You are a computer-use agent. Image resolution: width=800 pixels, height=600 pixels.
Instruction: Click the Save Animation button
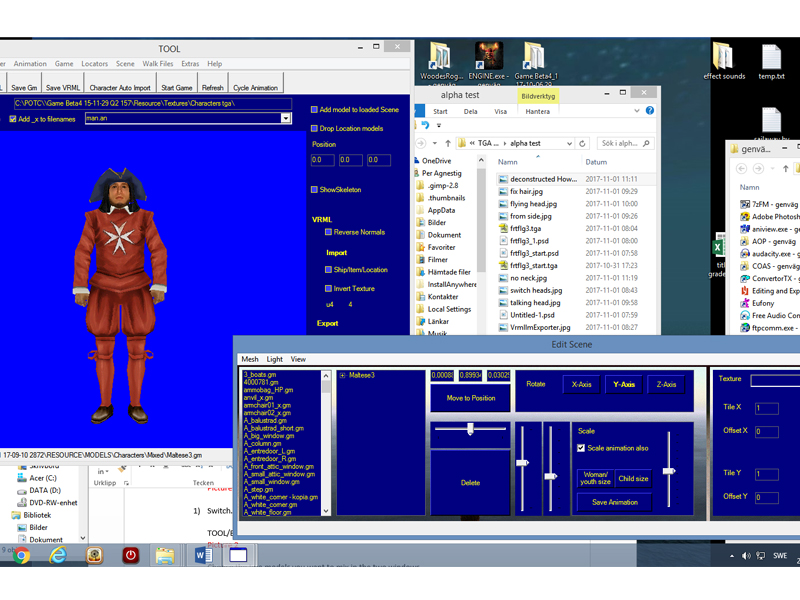click(x=615, y=503)
